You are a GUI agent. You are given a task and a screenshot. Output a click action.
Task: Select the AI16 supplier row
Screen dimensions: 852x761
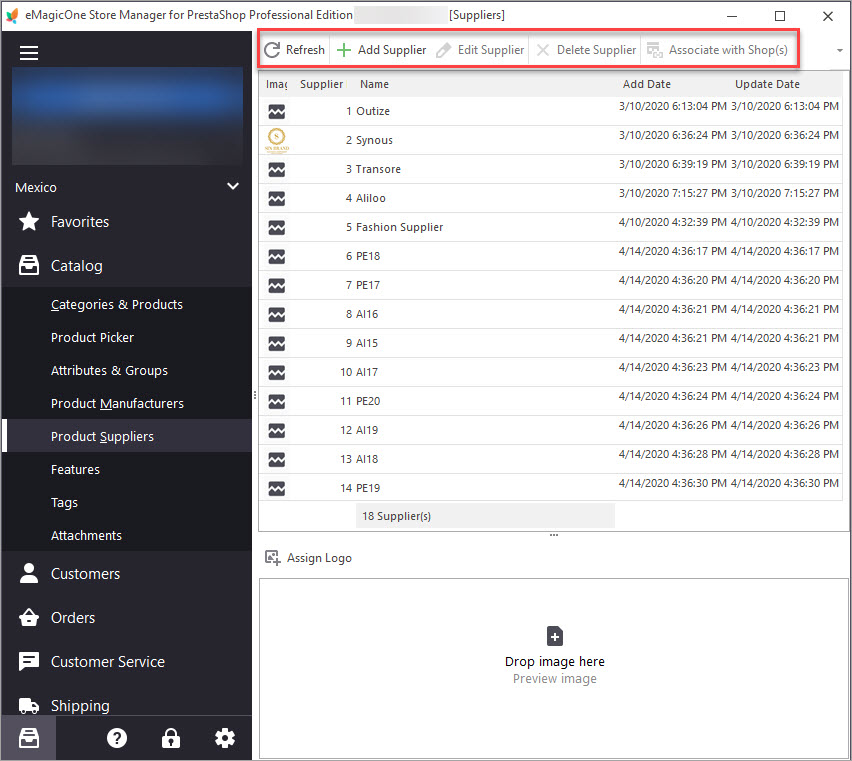(x=550, y=314)
